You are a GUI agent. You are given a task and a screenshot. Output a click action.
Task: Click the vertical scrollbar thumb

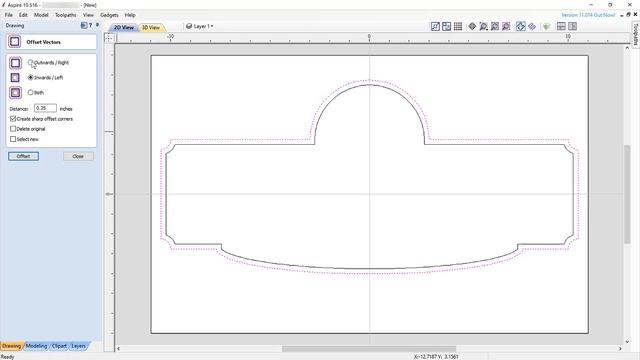point(627,194)
